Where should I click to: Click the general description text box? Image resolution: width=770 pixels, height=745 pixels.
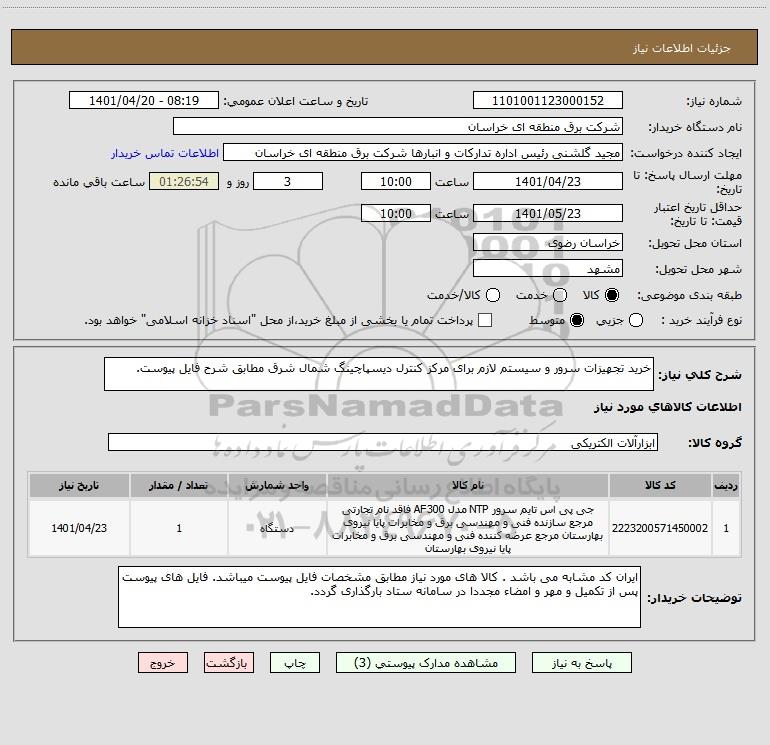(x=379, y=374)
